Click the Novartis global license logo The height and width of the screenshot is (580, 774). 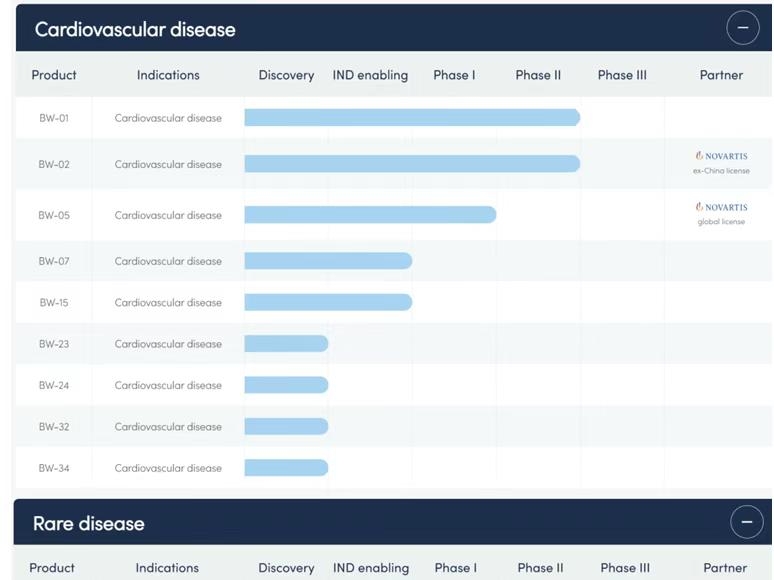tap(721, 208)
